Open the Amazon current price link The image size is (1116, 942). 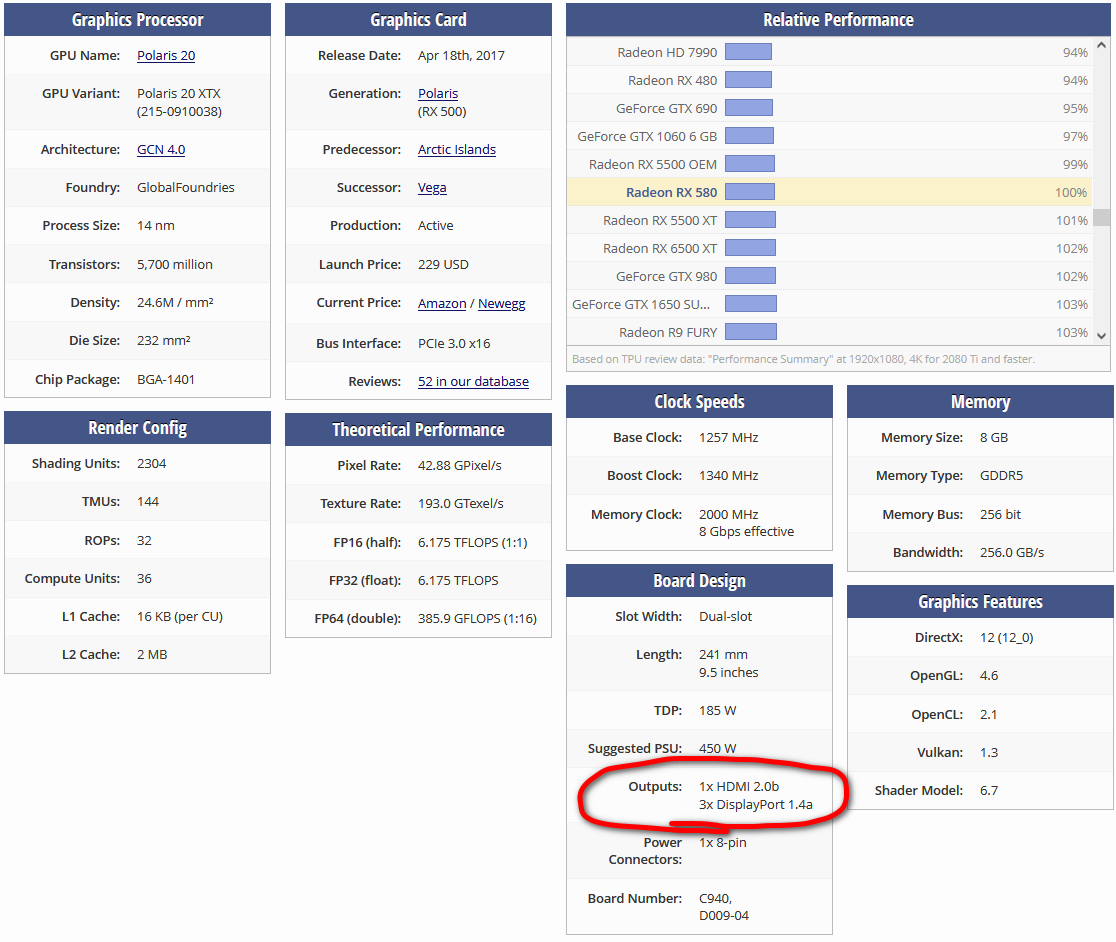coord(442,303)
